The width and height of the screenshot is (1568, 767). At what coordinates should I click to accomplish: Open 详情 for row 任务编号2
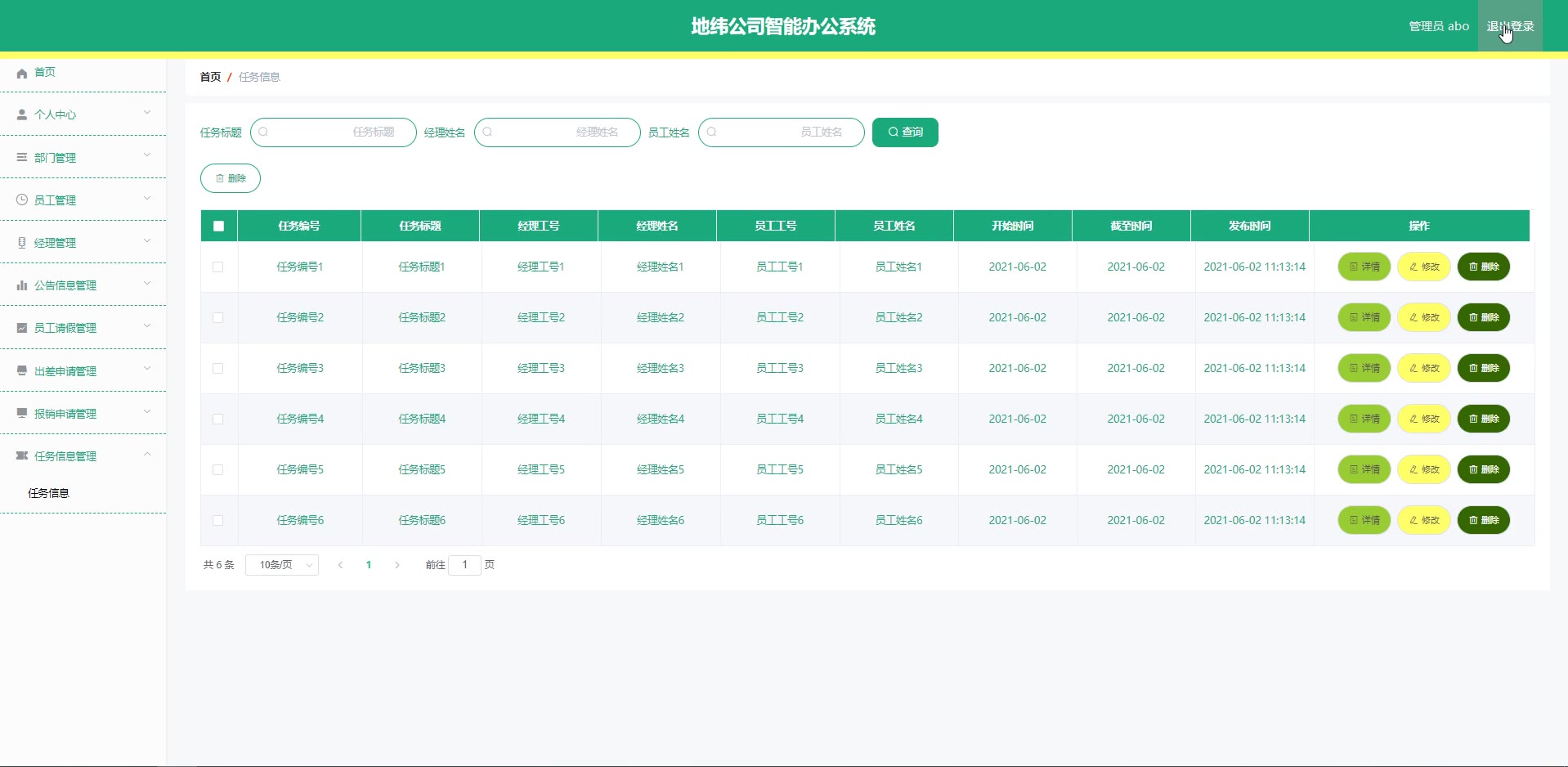1364,317
